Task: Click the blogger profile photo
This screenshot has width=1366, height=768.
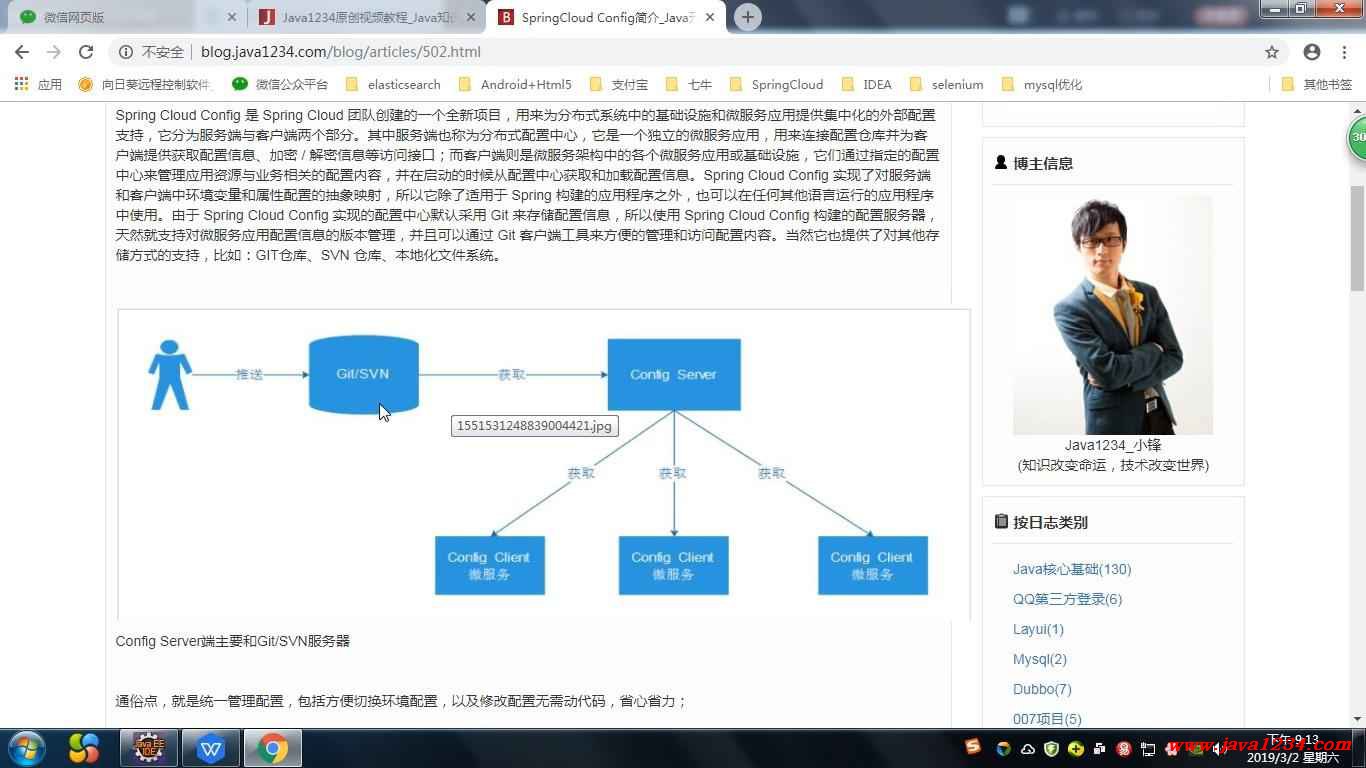Action: (1112, 315)
